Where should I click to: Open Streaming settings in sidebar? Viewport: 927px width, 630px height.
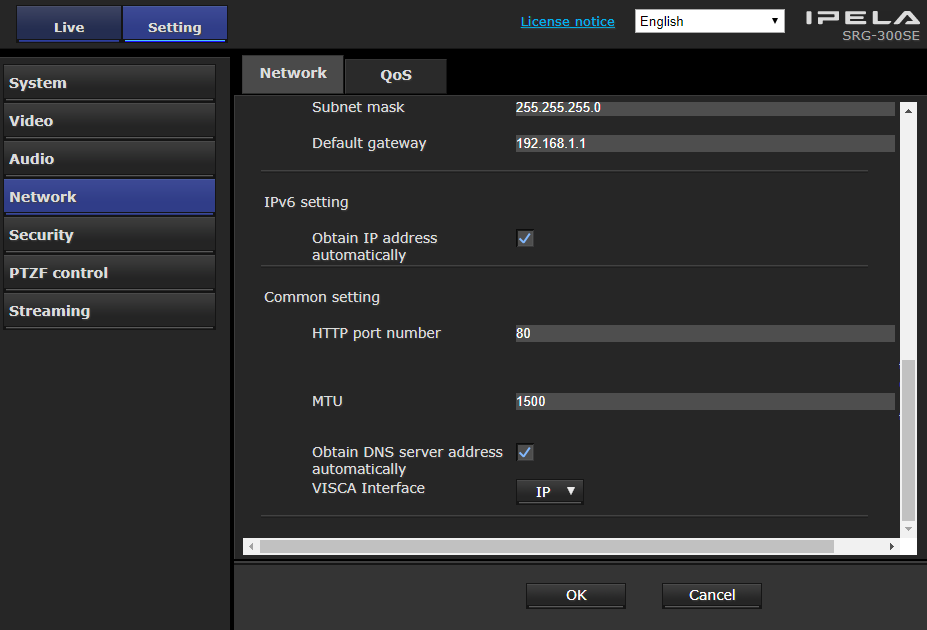109,311
